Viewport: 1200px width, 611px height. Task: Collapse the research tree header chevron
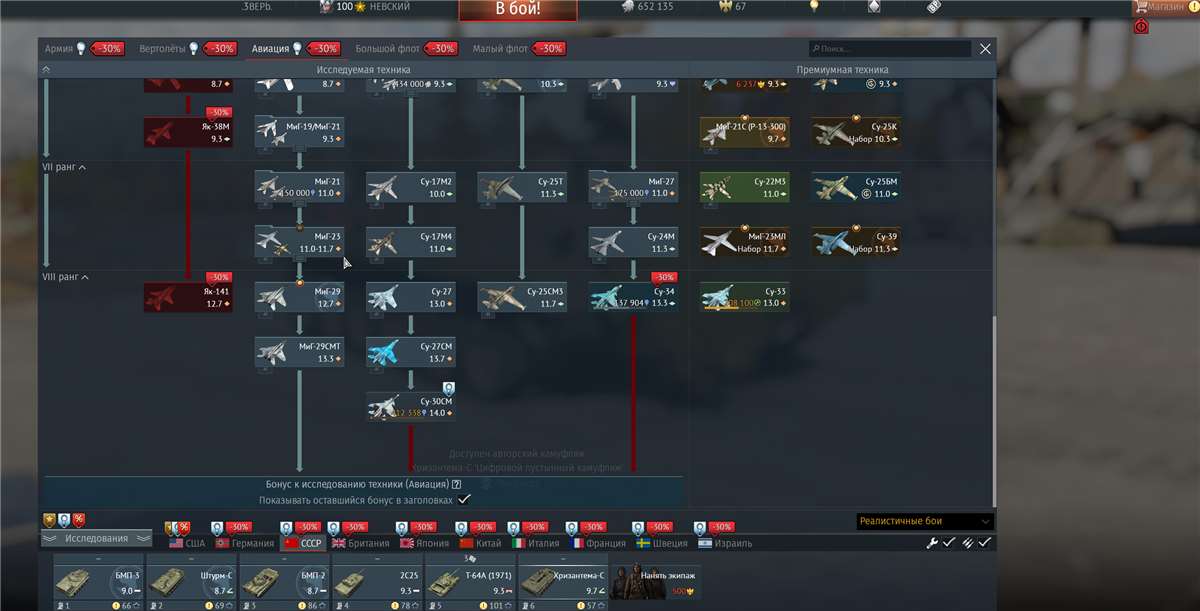click(46, 70)
